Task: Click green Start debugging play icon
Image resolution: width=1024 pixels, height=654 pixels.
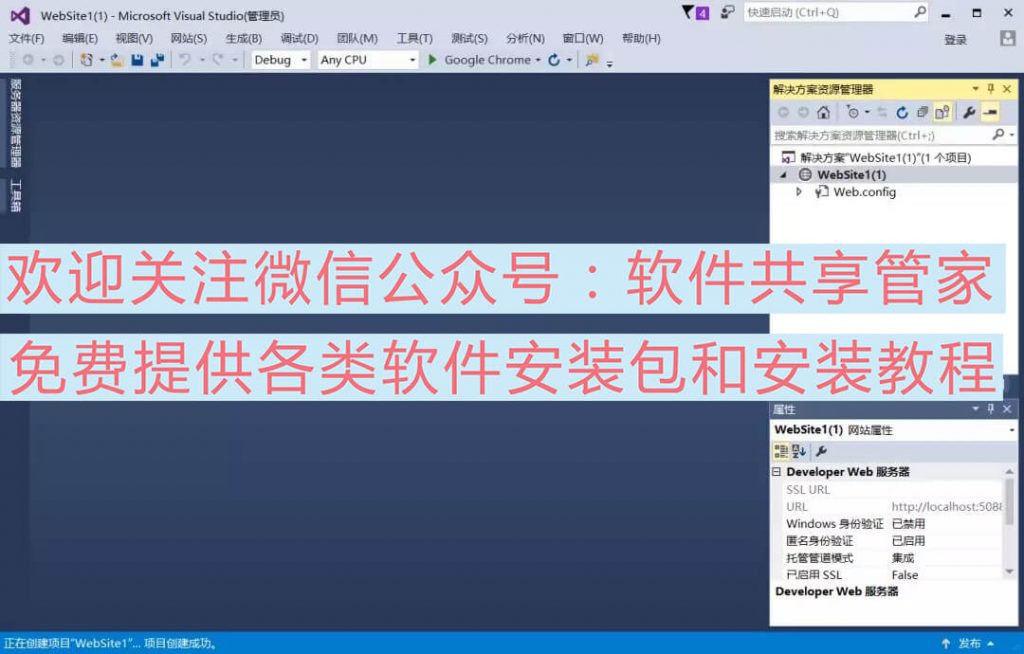Action: pyautogui.click(x=432, y=59)
